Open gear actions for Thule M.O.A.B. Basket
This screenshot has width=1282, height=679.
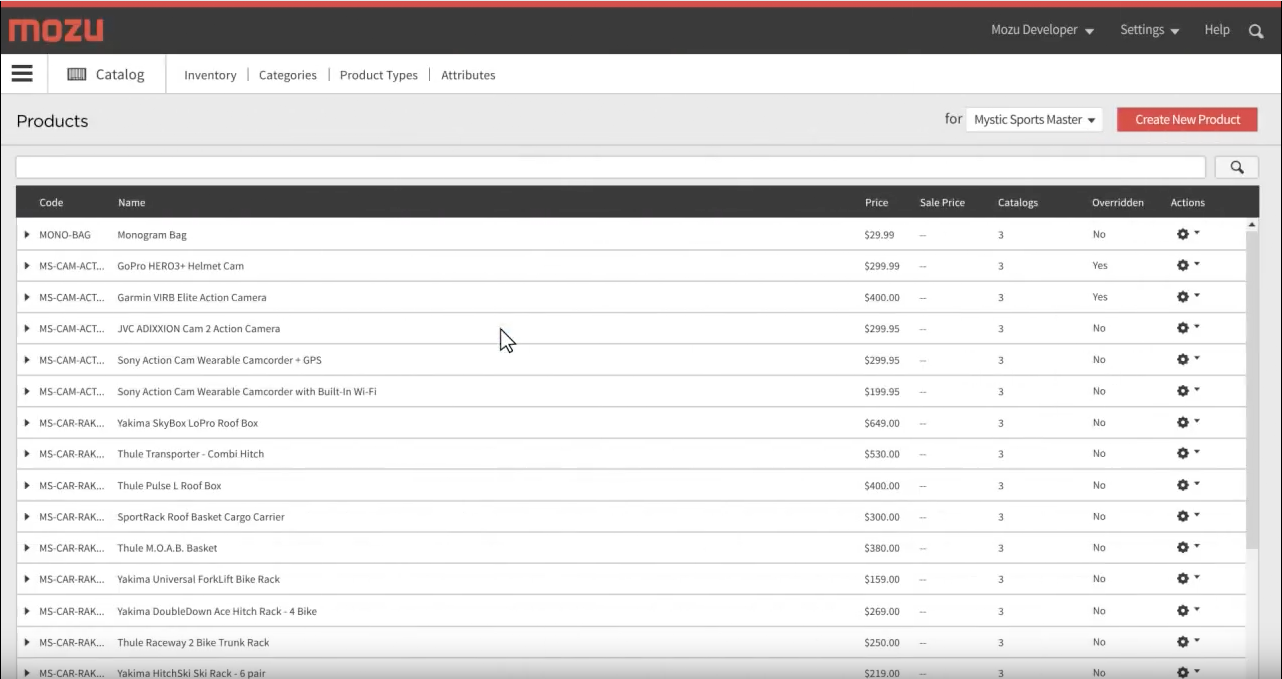click(x=1188, y=547)
